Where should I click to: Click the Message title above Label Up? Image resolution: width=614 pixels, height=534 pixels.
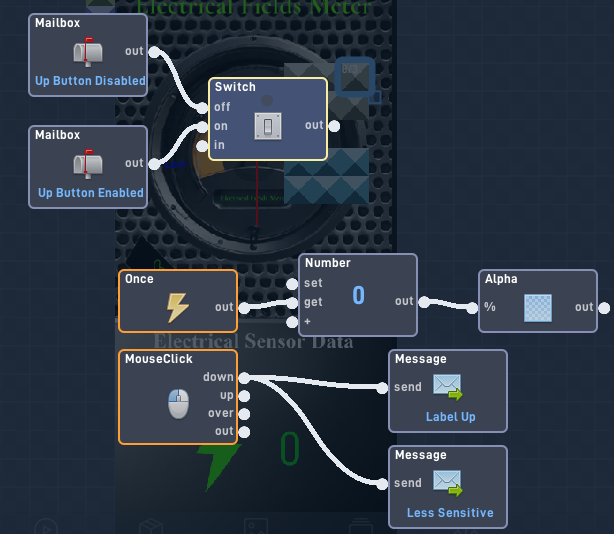(x=421, y=359)
